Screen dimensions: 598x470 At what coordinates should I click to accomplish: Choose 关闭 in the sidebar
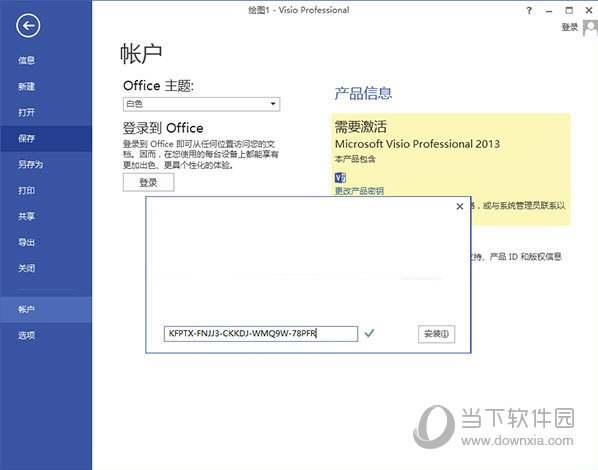click(26, 268)
